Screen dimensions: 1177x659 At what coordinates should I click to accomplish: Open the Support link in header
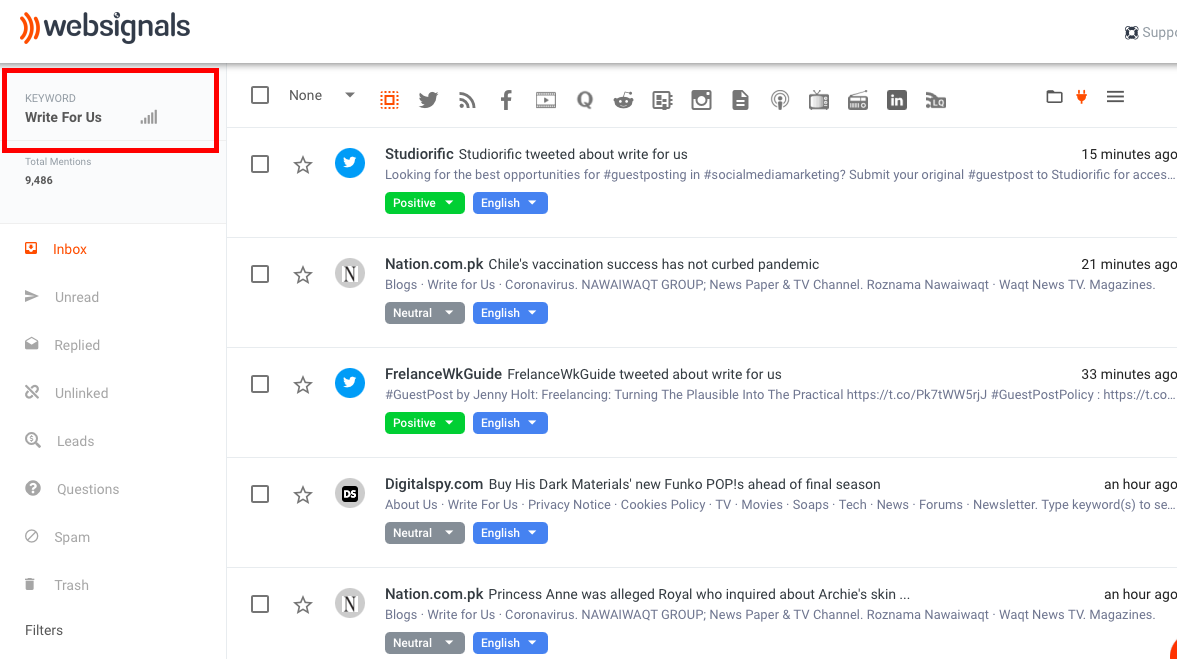[1151, 32]
